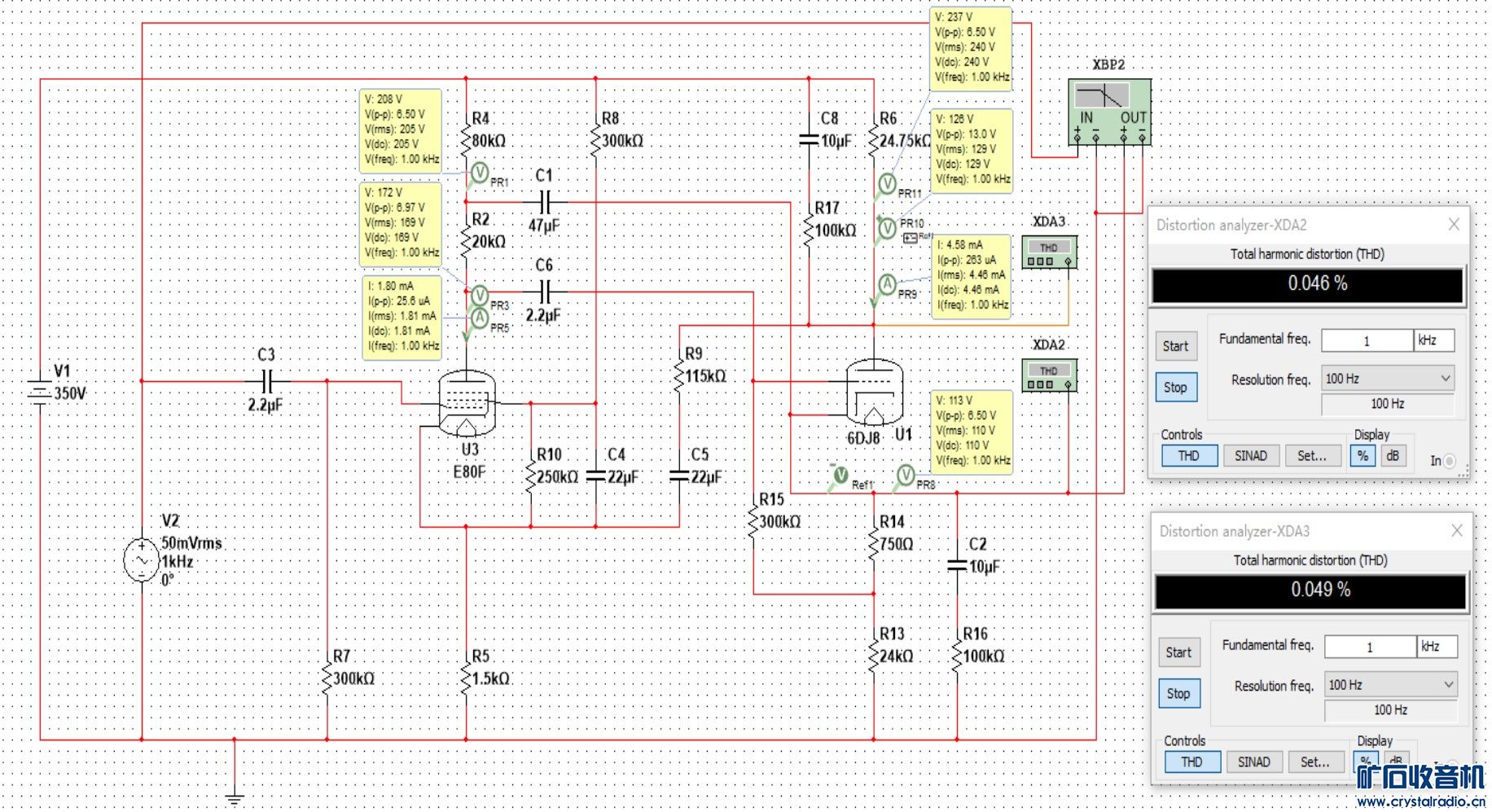Click the kHz unit field in XDA3

[x=1437, y=647]
